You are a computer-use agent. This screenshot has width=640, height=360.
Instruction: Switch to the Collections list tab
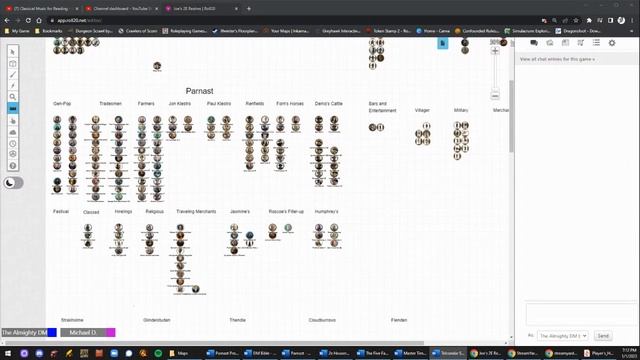[x=596, y=43]
